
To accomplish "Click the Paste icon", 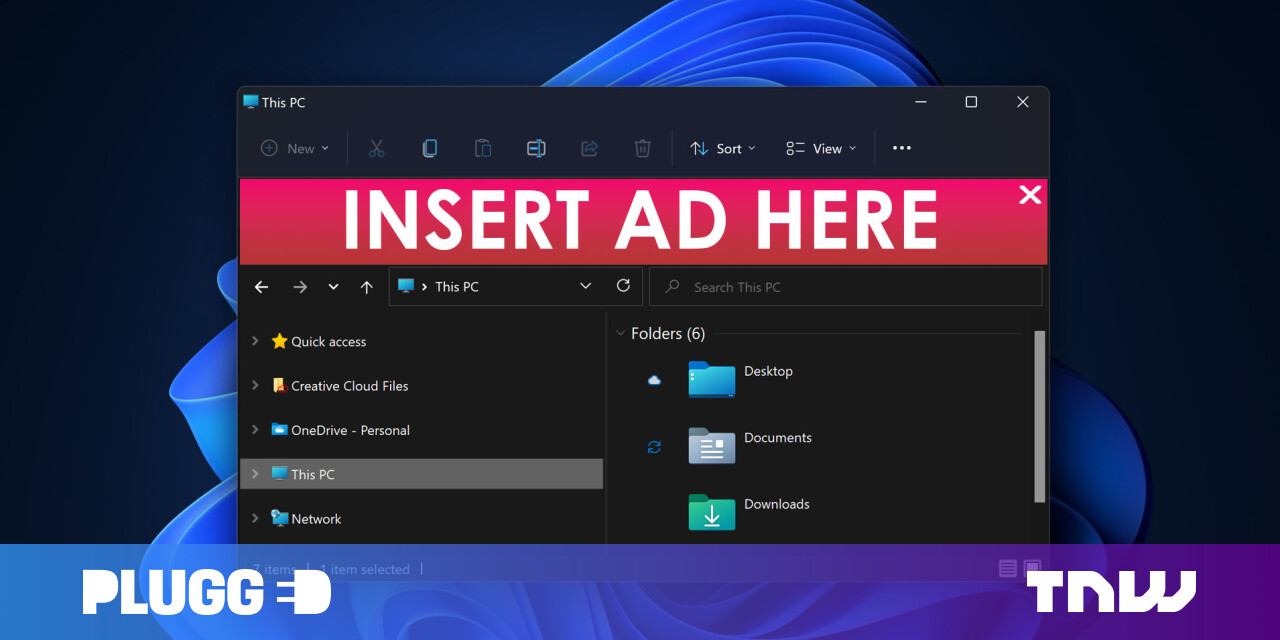I will coord(483,148).
